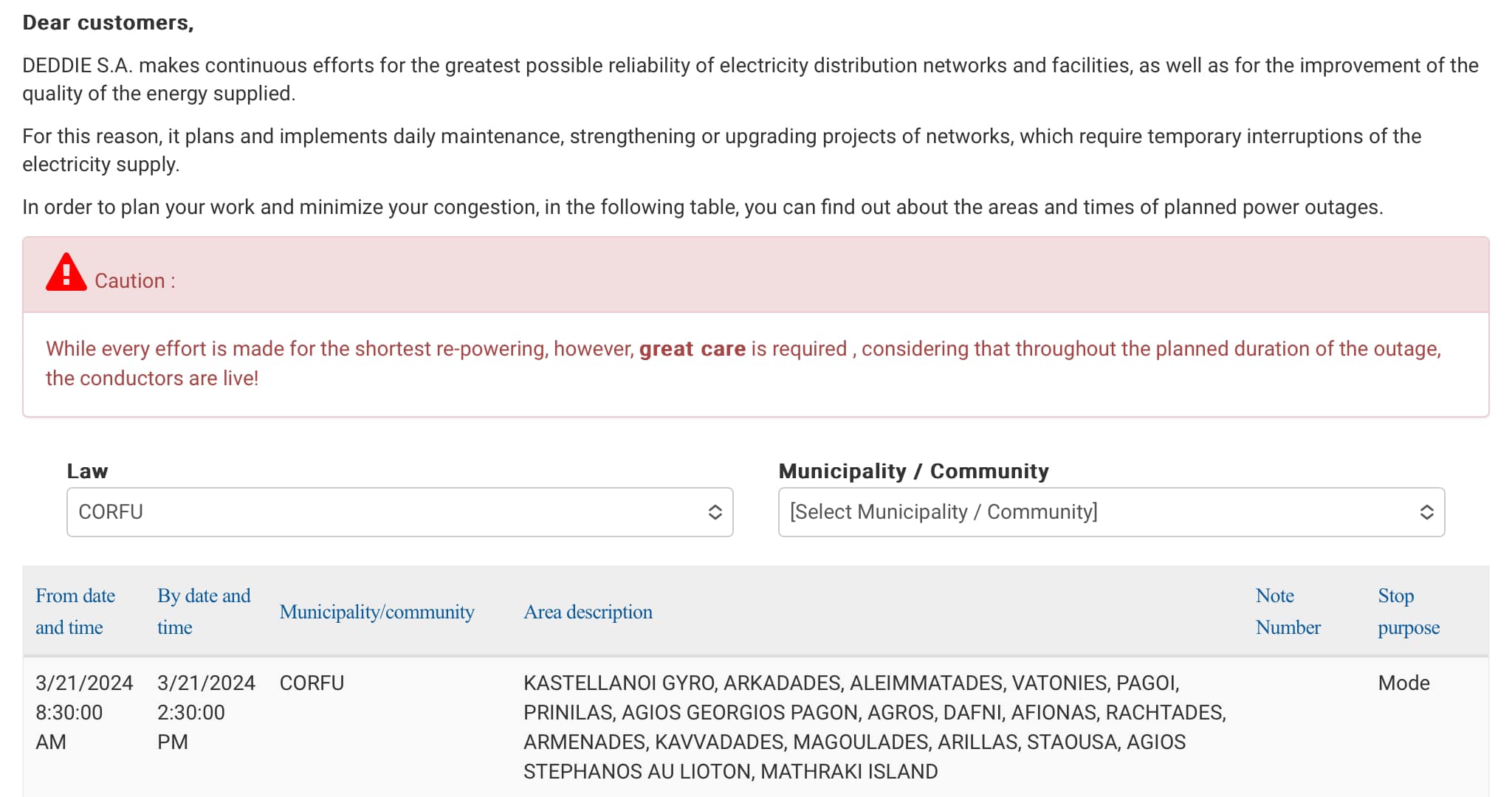Click the 3/21/2024 8:30:00 AM start date cell
1512x797 pixels.
pyautogui.click(x=84, y=712)
